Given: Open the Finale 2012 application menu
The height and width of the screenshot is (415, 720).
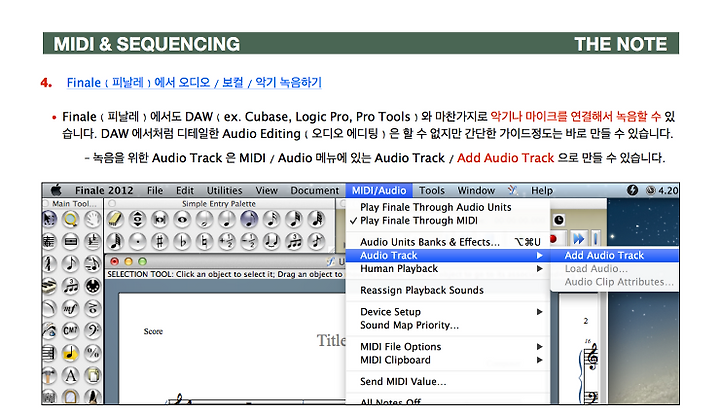Looking at the screenshot, I should [104, 191].
